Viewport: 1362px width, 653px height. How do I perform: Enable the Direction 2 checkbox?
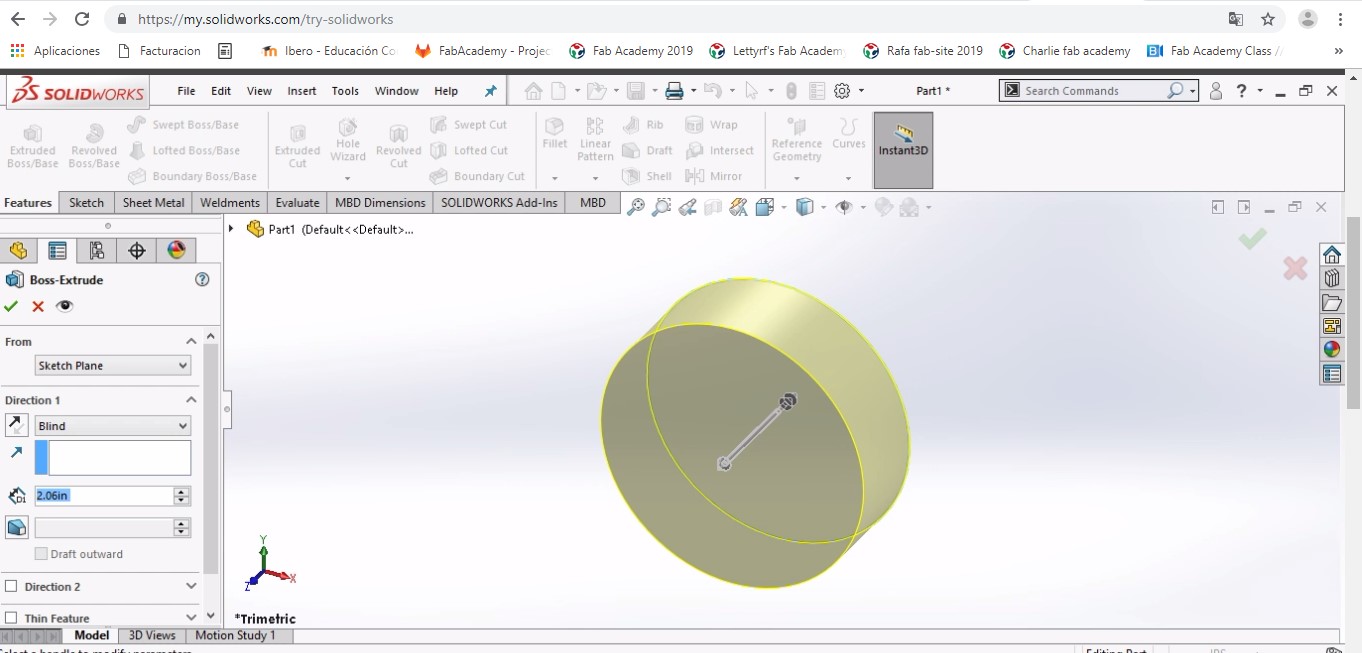click(11, 587)
